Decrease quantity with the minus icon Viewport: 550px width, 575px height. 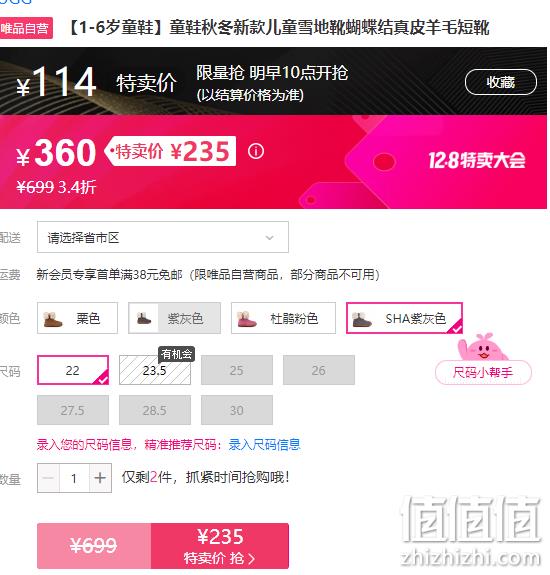(x=48, y=478)
